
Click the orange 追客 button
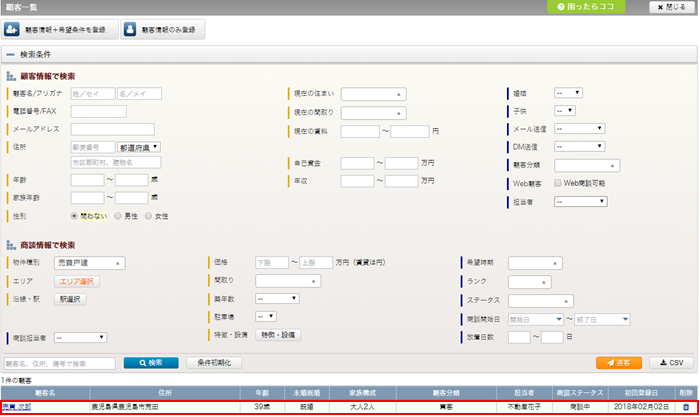pos(619,363)
